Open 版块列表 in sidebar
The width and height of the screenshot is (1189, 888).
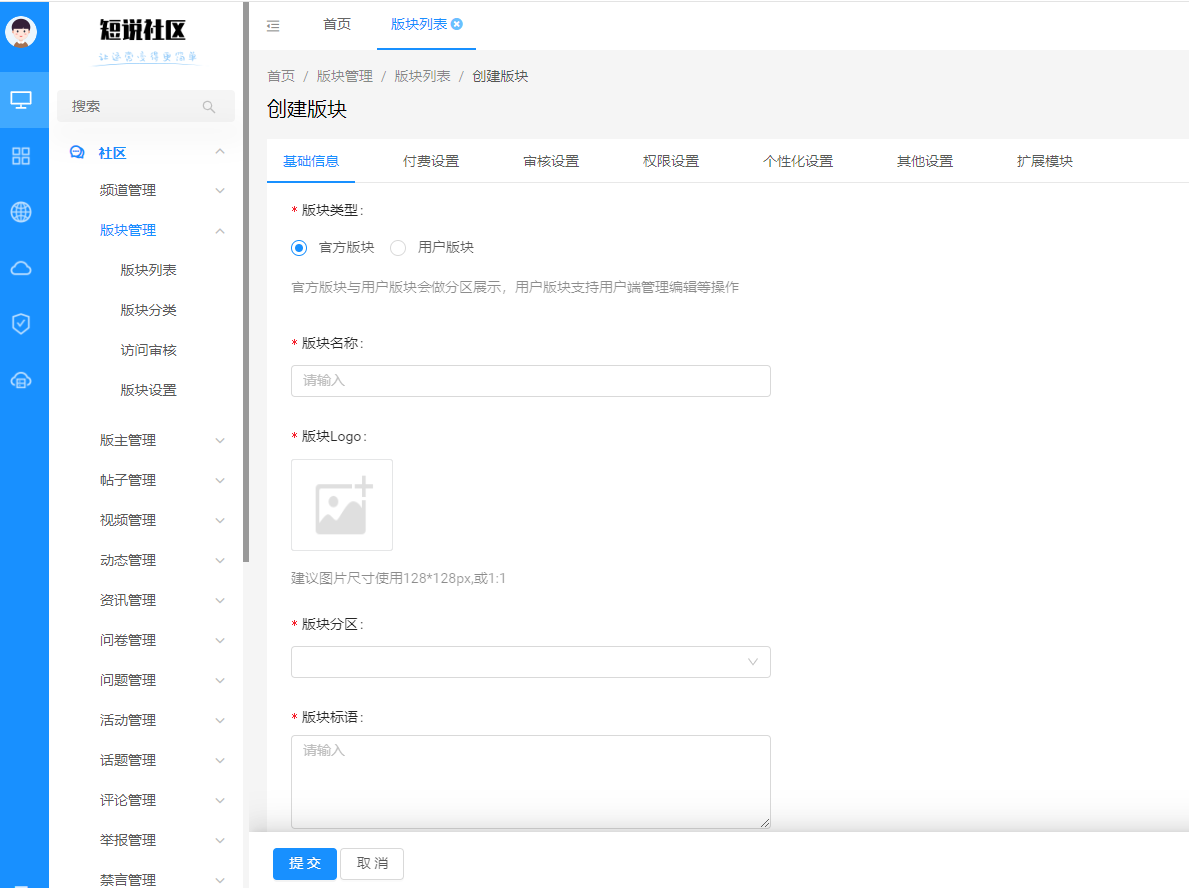149,270
